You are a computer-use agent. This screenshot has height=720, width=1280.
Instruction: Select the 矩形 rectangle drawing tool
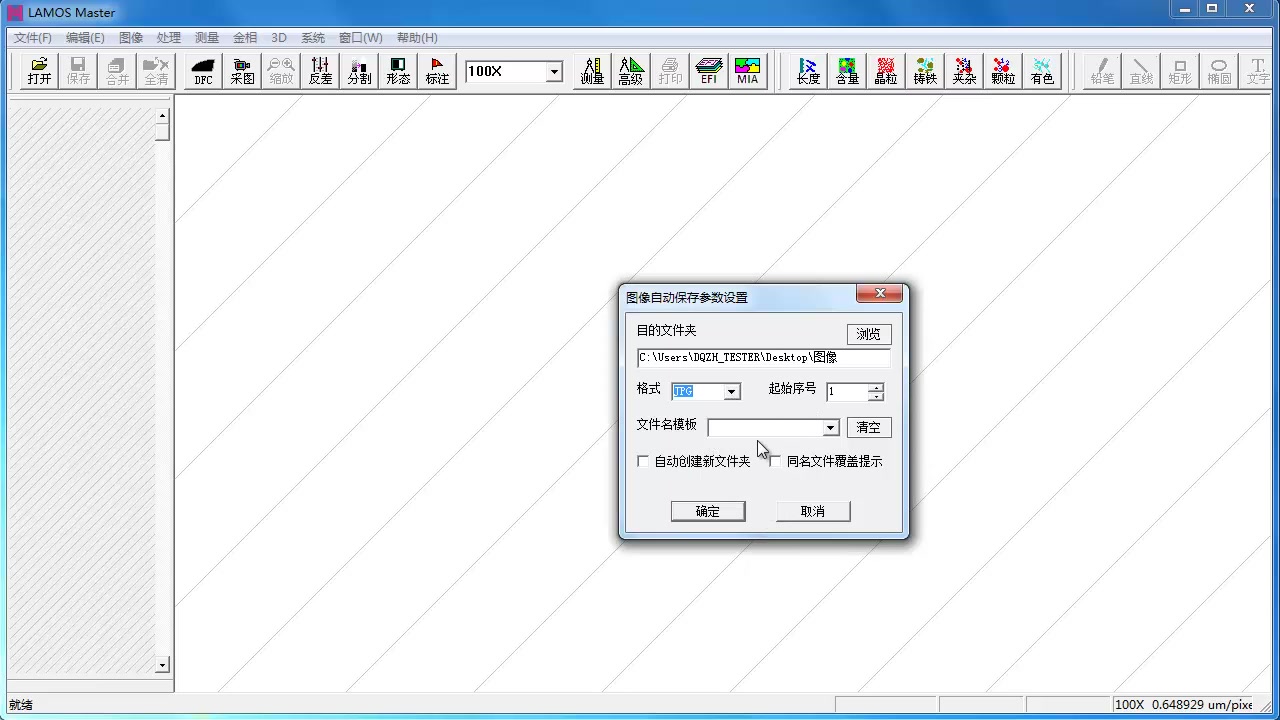click(1180, 71)
